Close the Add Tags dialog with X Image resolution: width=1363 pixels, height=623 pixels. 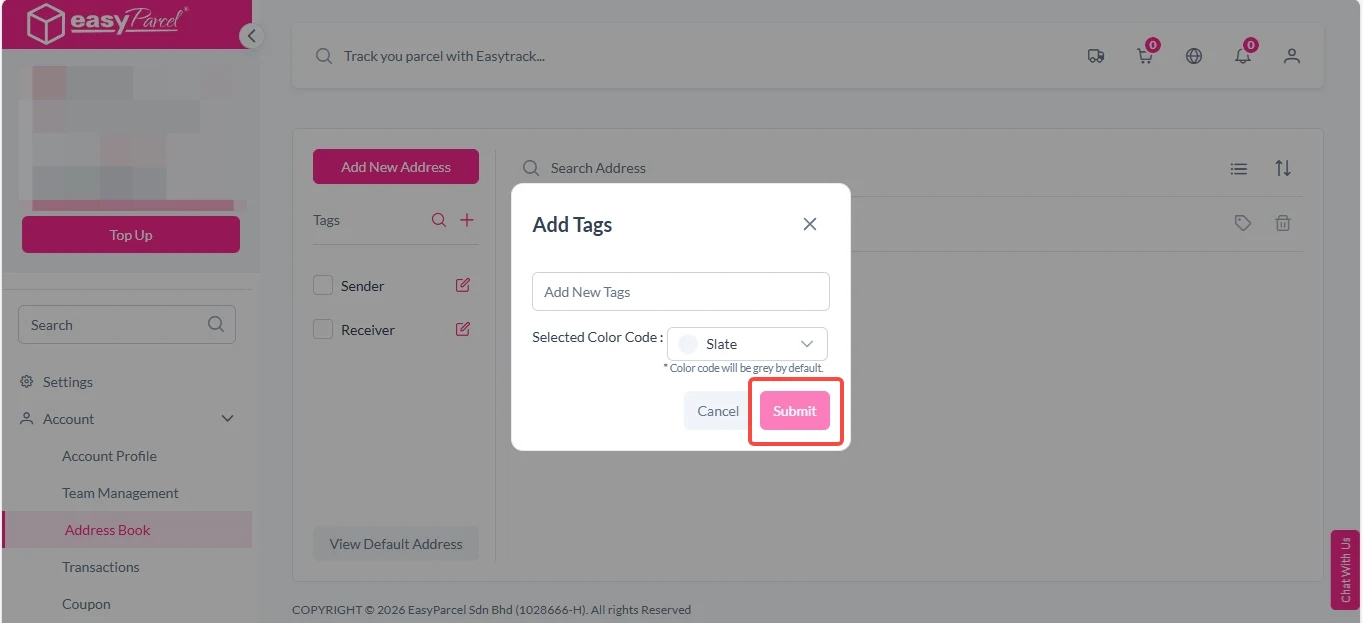[810, 224]
